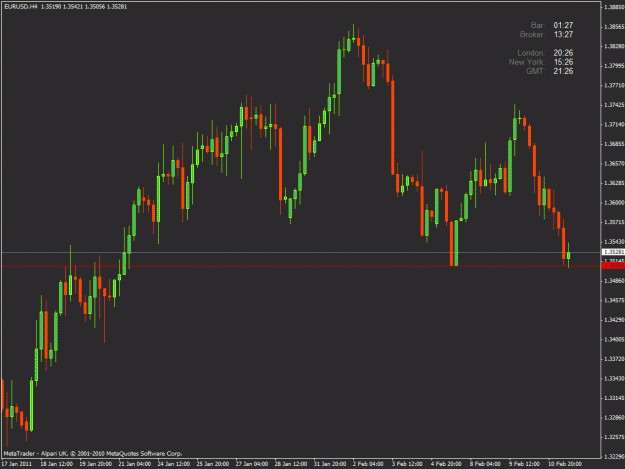The image size is (625, 469).
Task: Click the 2 Feb 04:00 time label
Action: point(368,464)
